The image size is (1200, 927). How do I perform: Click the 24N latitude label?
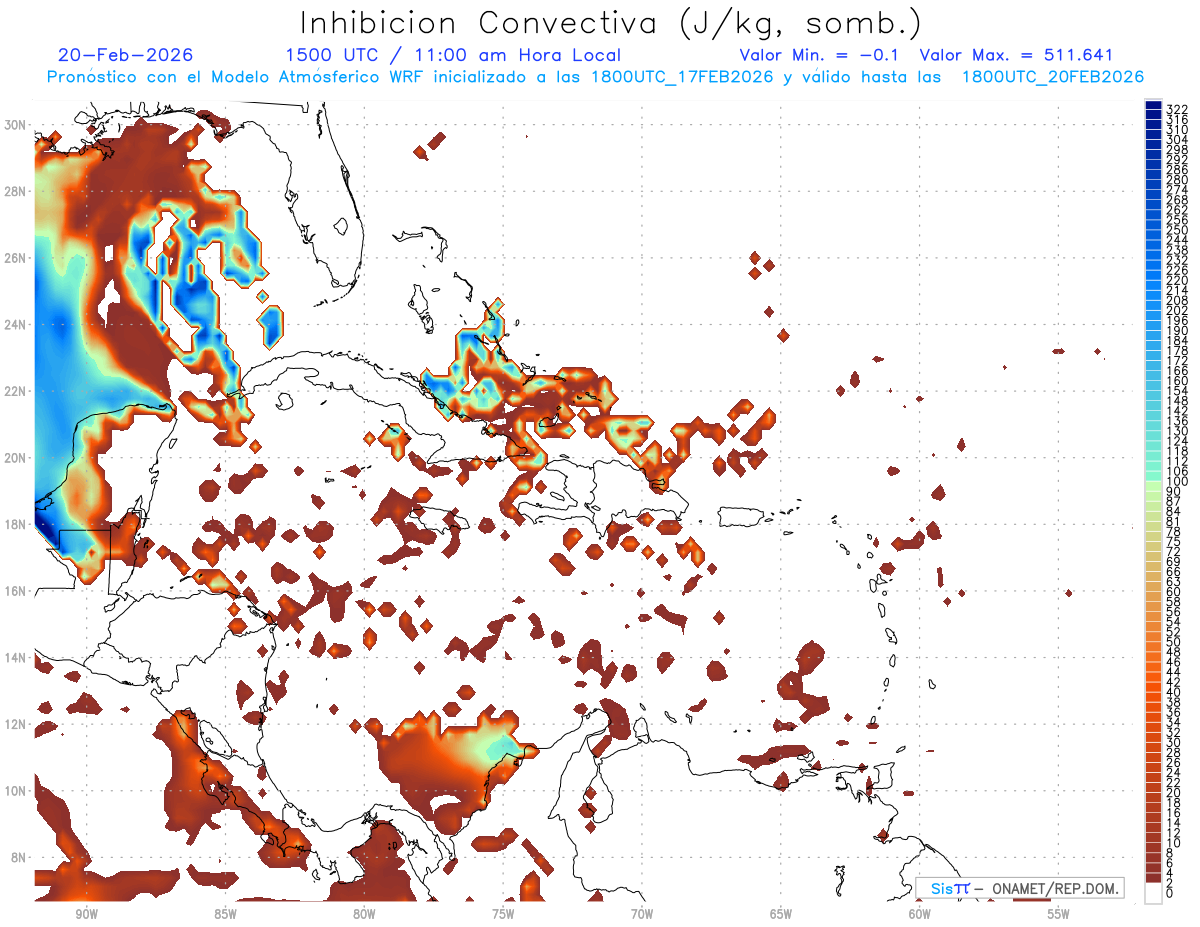[17, 324]
